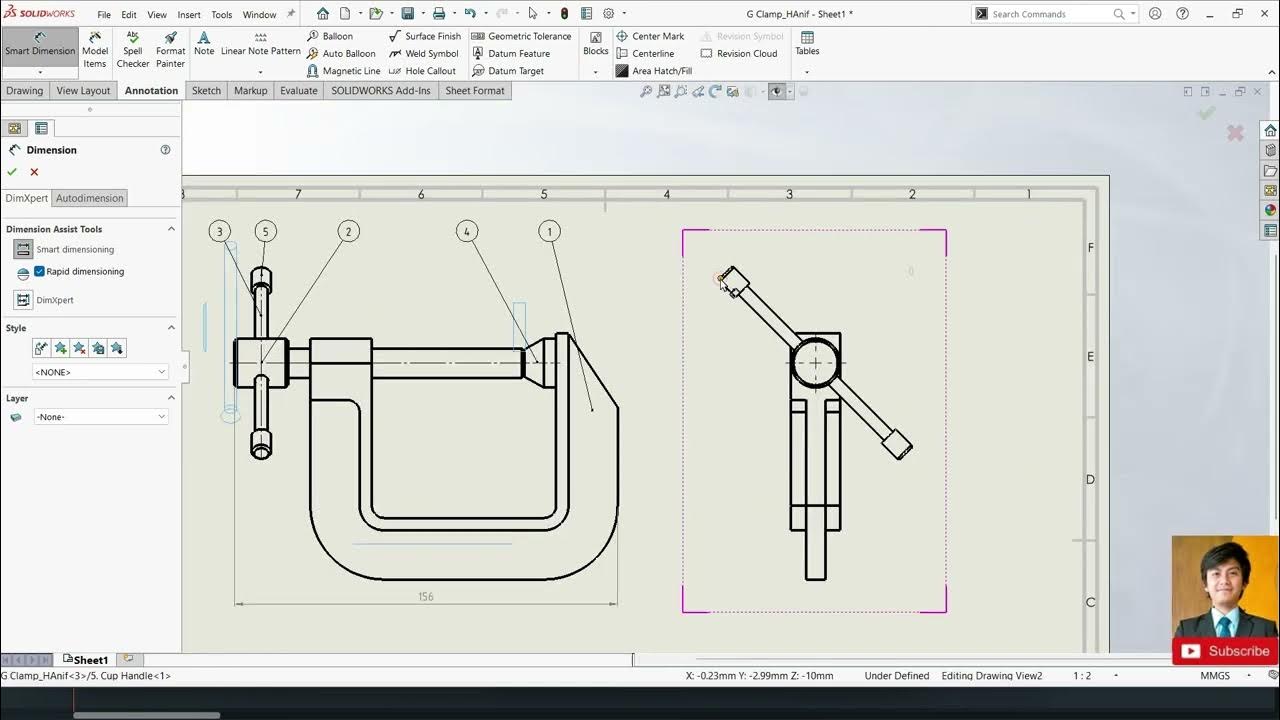Screen dimensions: 1280x720
Task: Click the Home icon in quick toolbar
Action: pos(322,14)
